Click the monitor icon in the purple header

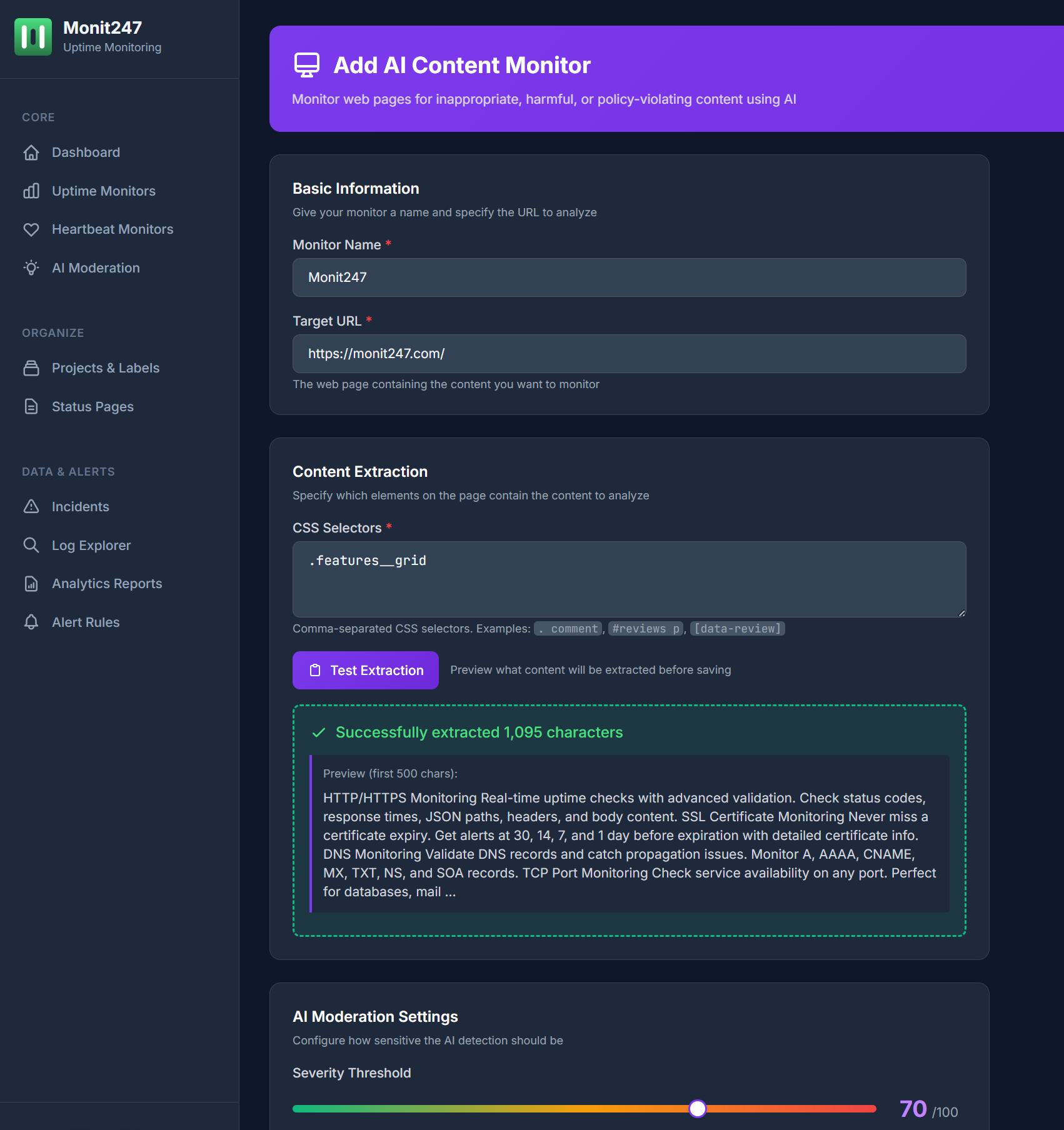pyautogui.click(x=307, y=64)
